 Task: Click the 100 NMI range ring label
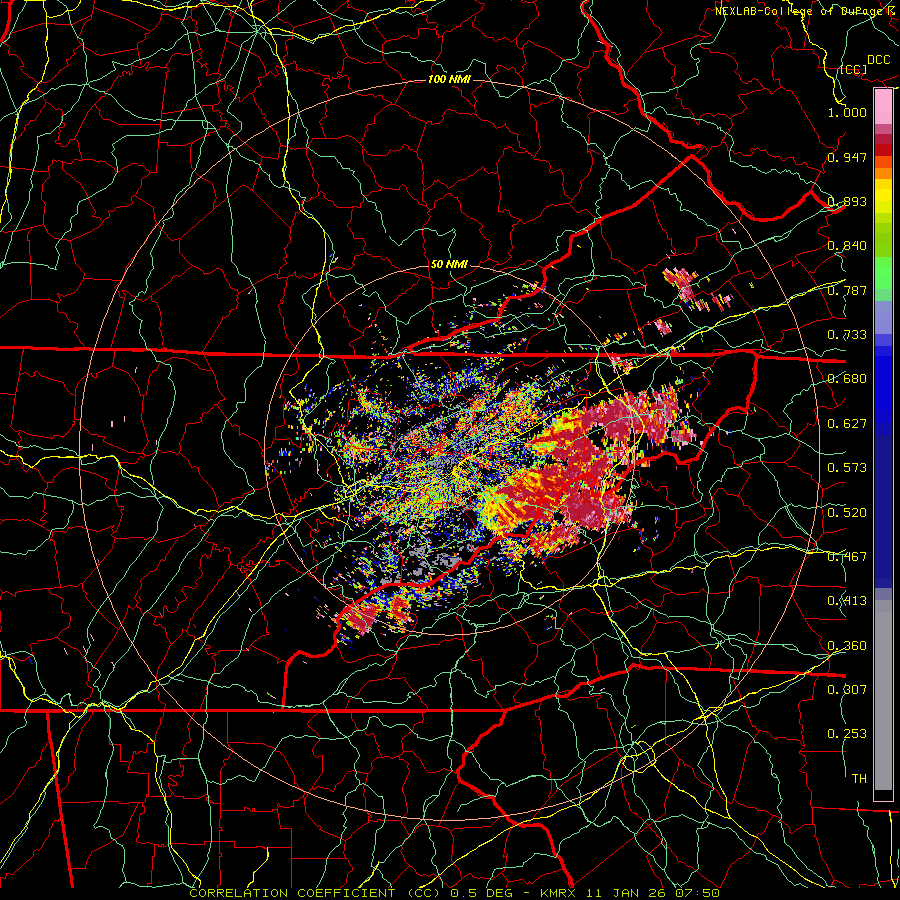point(449,79)
